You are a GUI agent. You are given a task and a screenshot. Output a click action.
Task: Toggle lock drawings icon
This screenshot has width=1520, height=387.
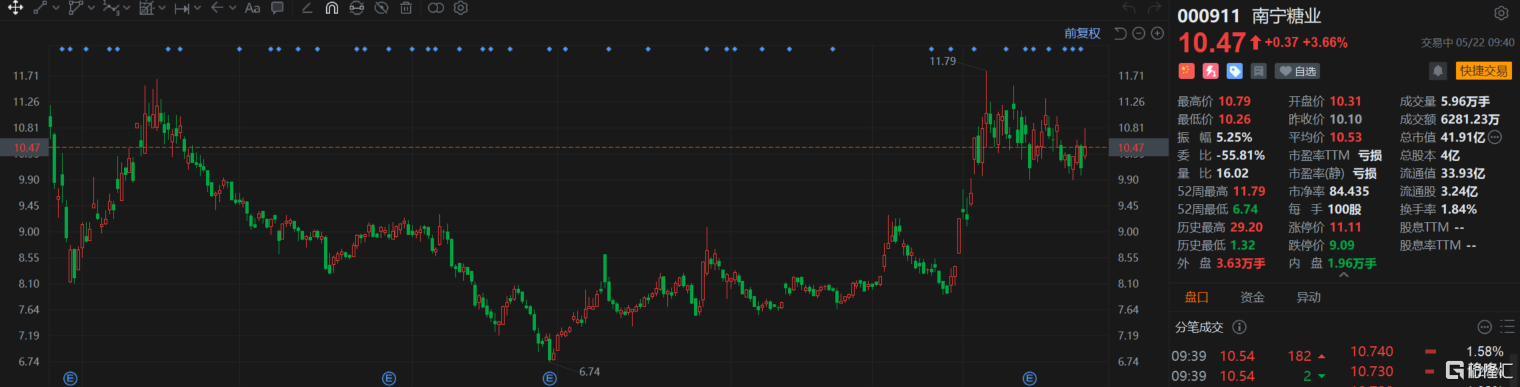pyautogui.click(x=356, y=8)
